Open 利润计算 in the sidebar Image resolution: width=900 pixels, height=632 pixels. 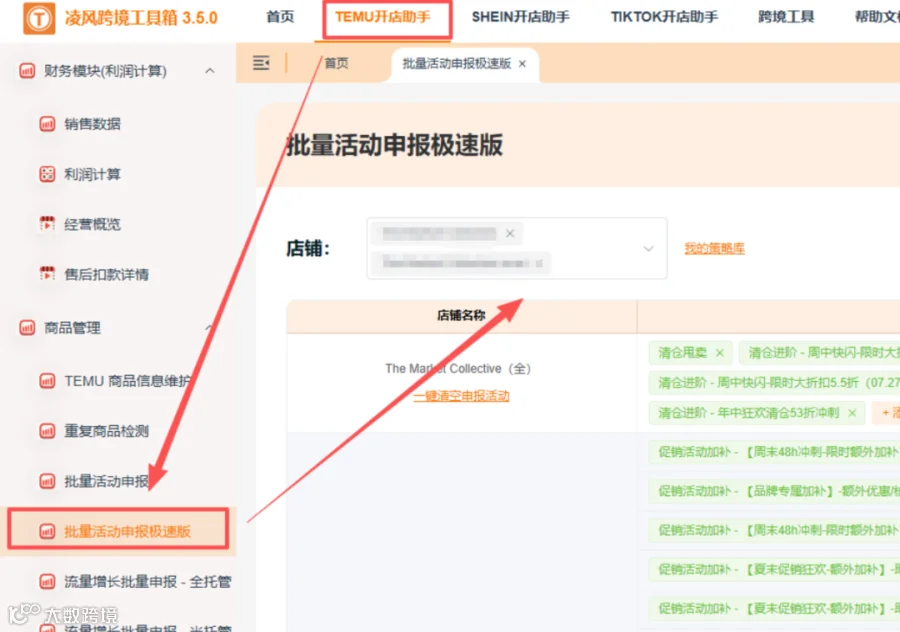[92, 174]
